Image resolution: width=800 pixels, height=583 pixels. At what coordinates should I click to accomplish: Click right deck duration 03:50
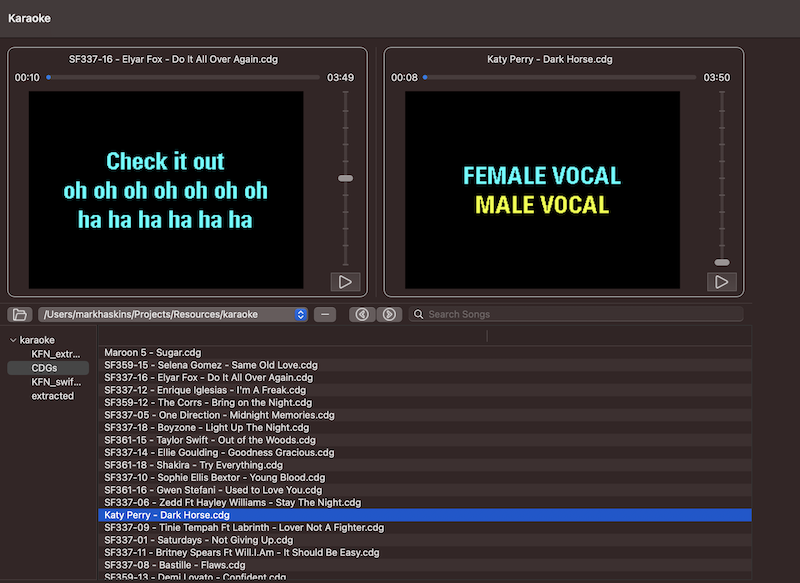(717, 78)
